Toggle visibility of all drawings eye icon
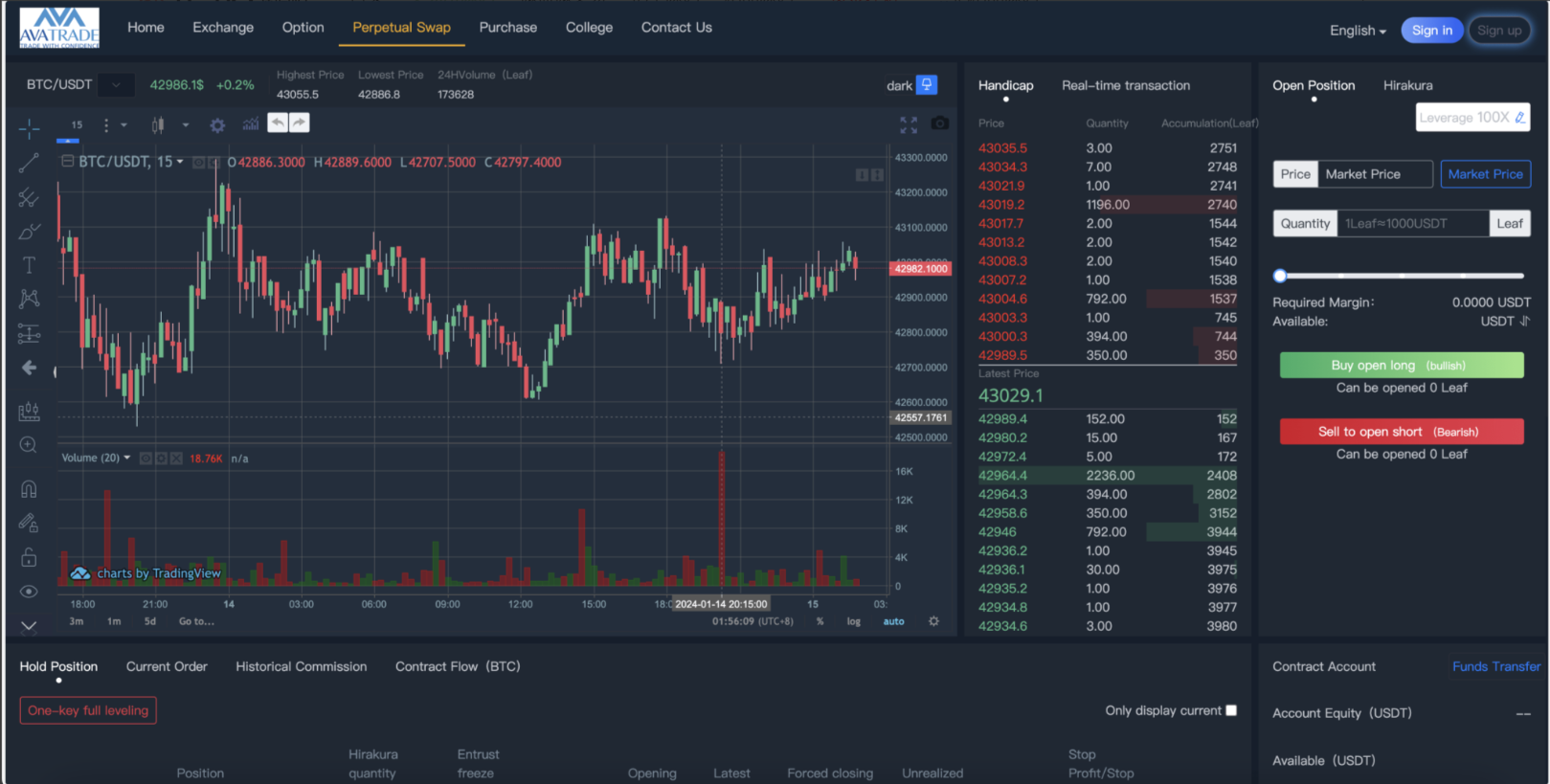1550x784 pixels. coord(29,592)
